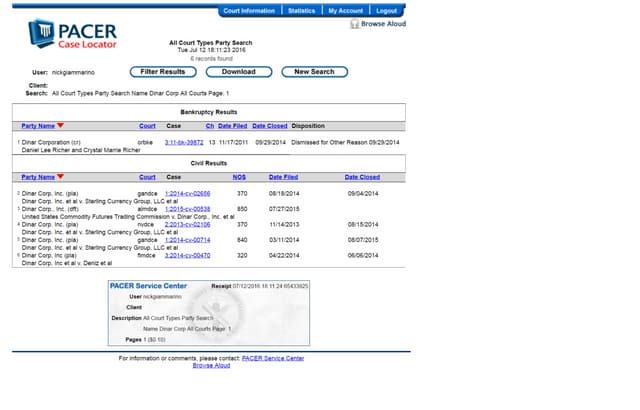Click Logout in the top navigation
Viewport: 640px width, 410px height.
tap(387, 10)
